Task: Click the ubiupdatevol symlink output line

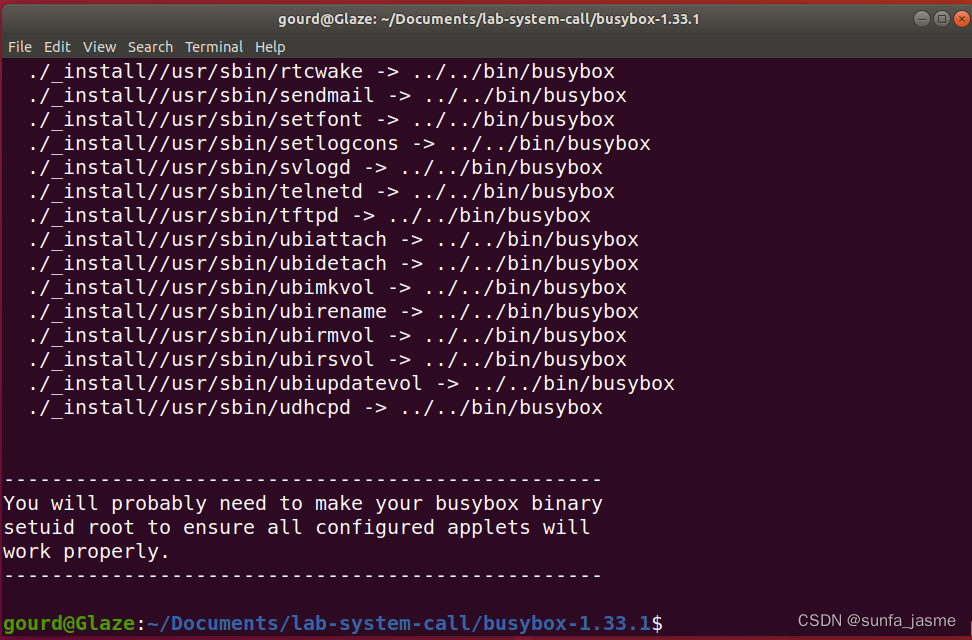Action: [351, 384]
